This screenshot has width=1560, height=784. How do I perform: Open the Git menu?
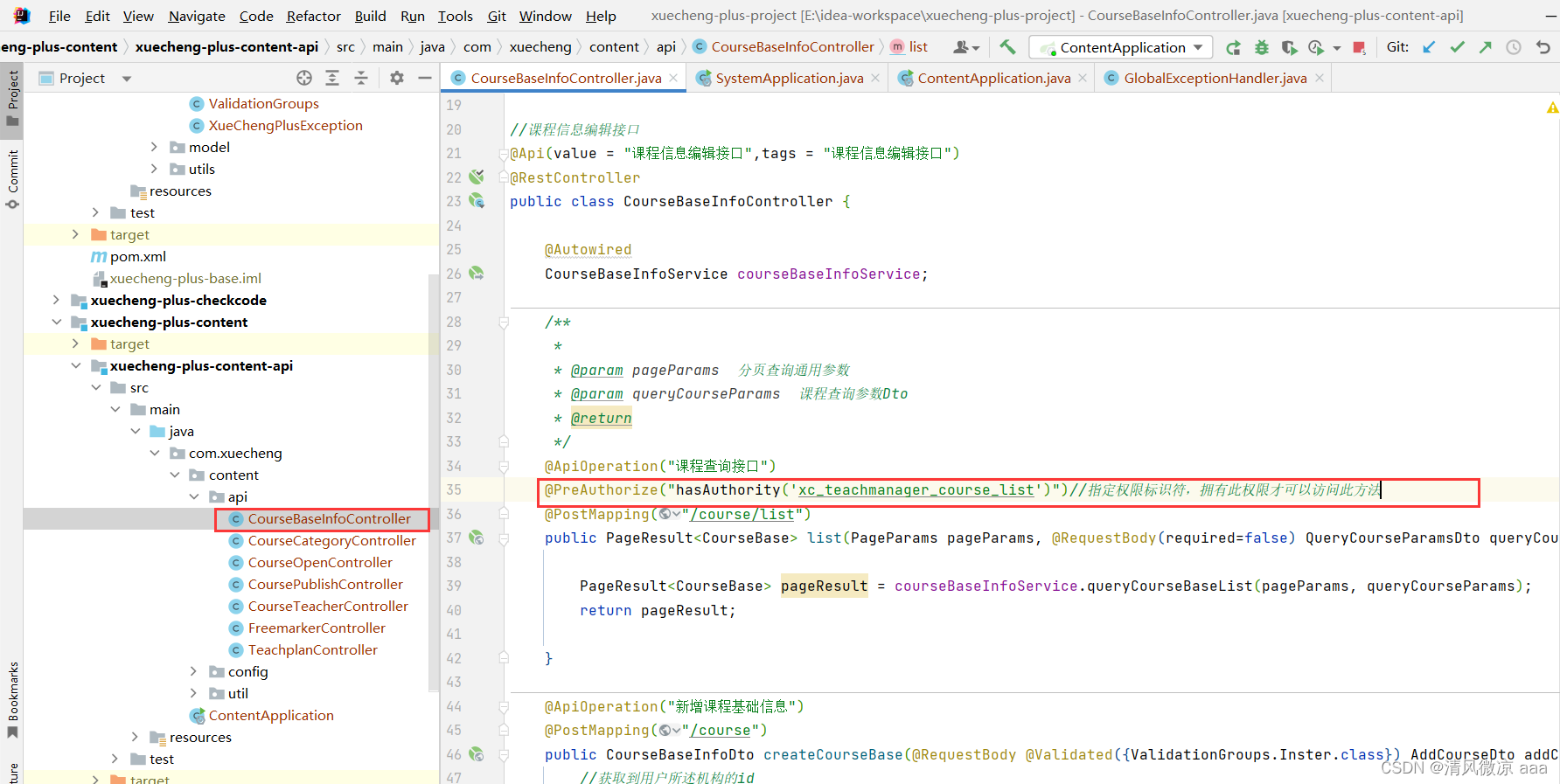(x=497, y=16)
